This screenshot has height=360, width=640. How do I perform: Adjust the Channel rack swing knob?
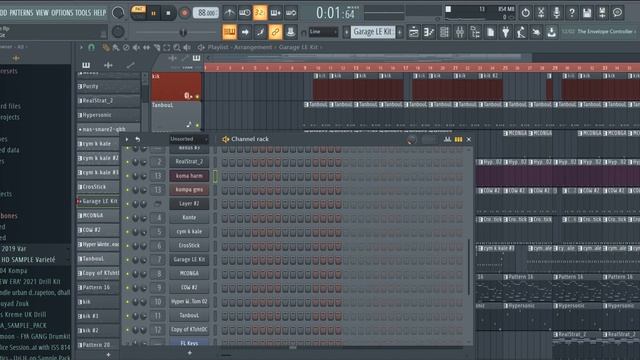(411, 140)
